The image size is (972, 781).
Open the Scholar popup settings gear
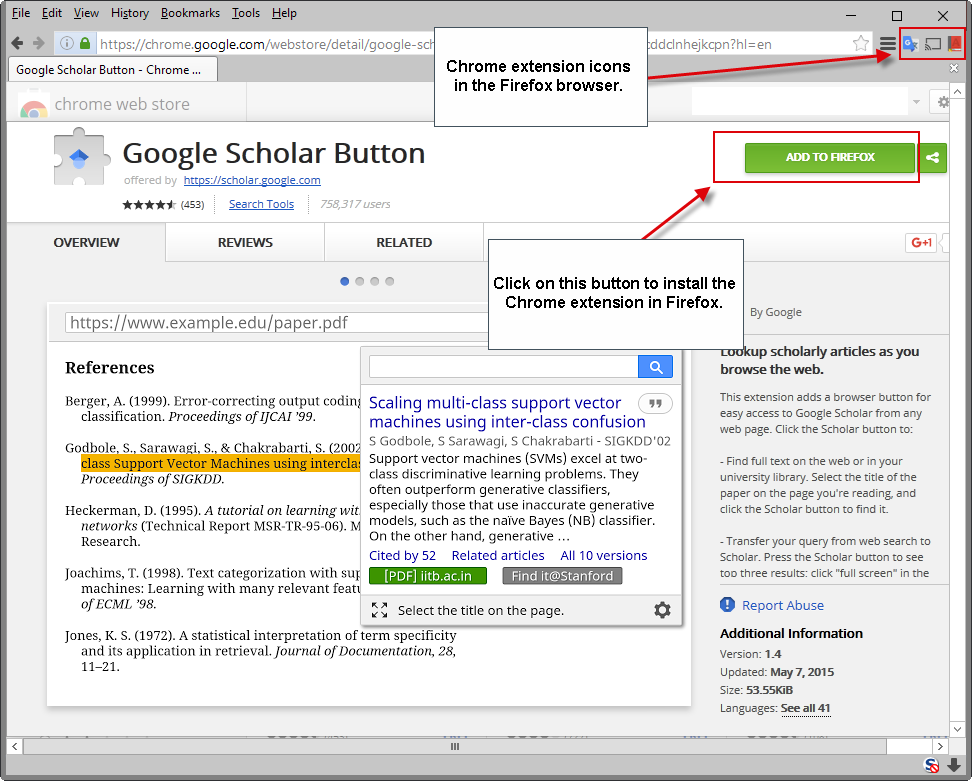[x=662, y=610]
